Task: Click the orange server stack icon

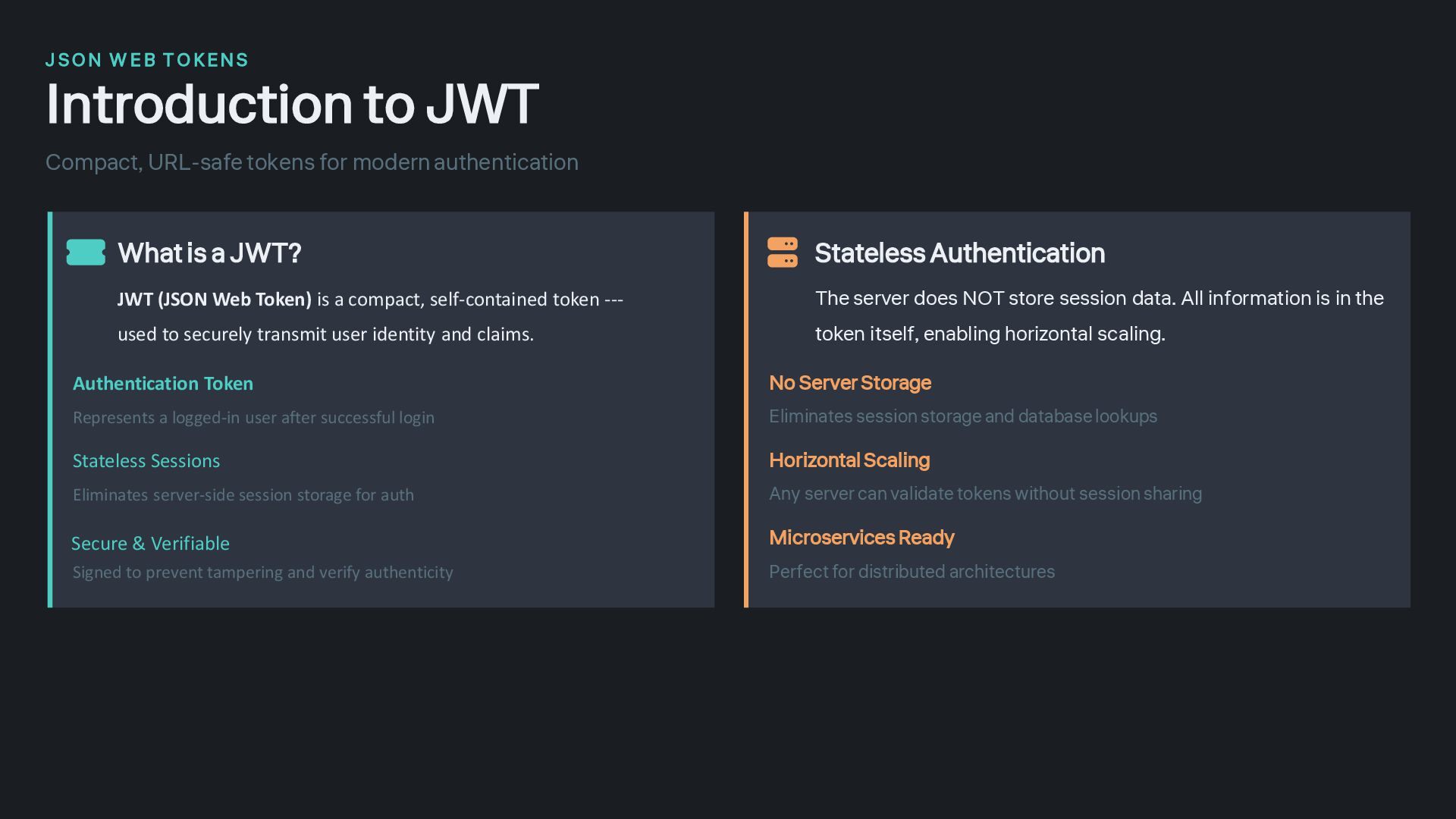Action: click(x=782, y=253)
